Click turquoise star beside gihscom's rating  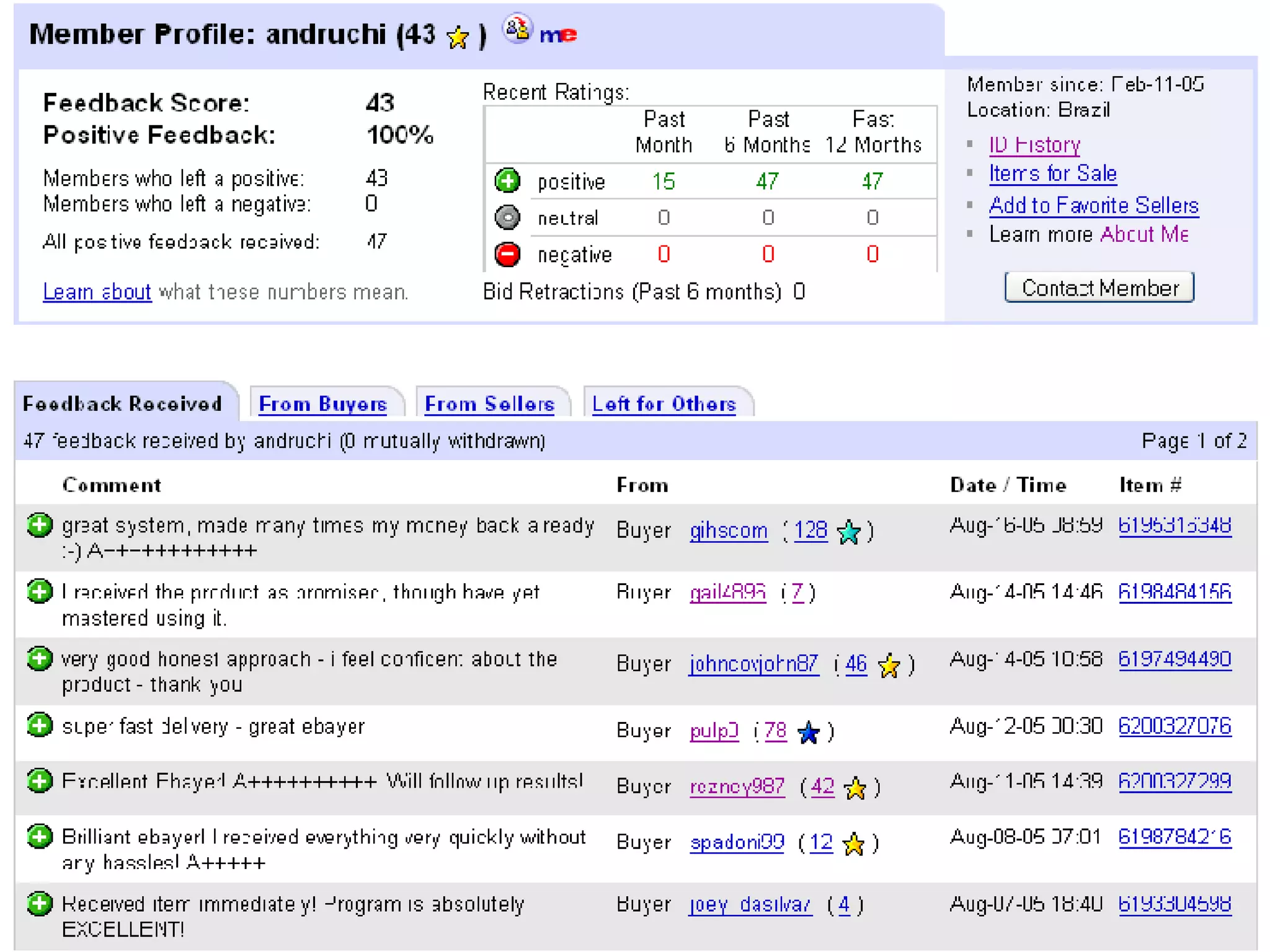click(848, 532)
